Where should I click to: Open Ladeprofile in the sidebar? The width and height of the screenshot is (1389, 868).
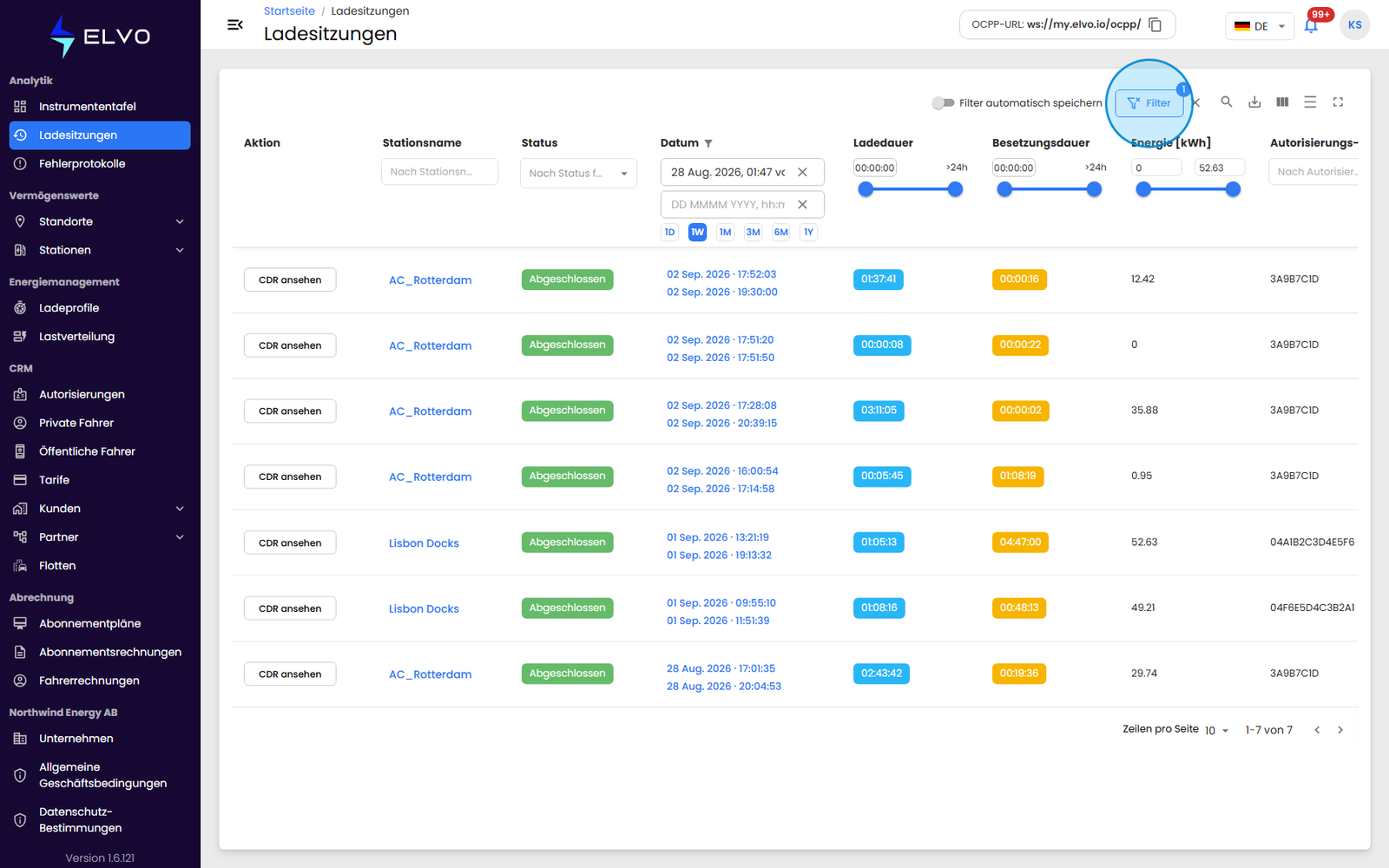pyautogui.click(x=100, y=308)
